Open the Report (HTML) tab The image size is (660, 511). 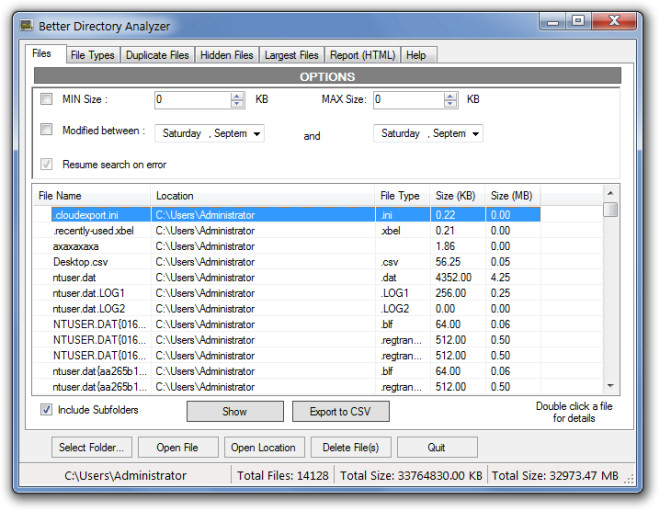pos(362,55)
